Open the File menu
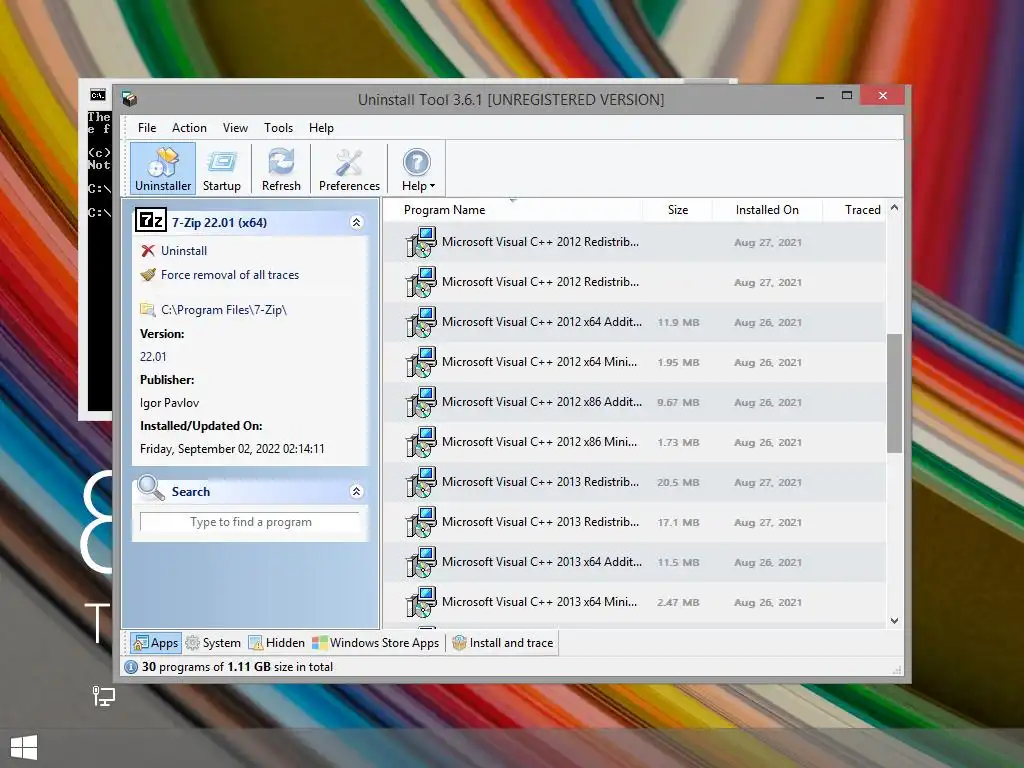Screen dimensions: 1024x768 pyautogui.click(x=147, y=128)
